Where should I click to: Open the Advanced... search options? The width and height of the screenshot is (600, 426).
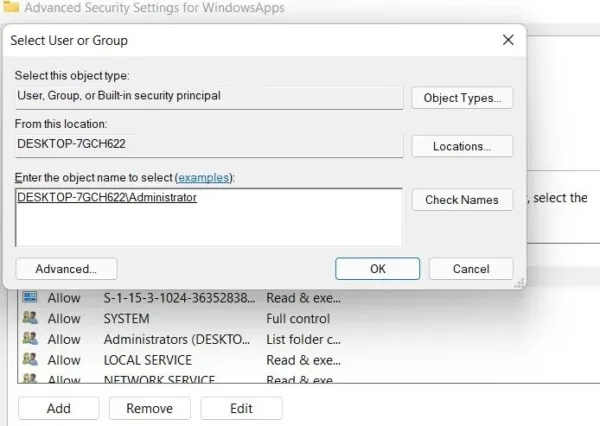[x=66, y=269]
